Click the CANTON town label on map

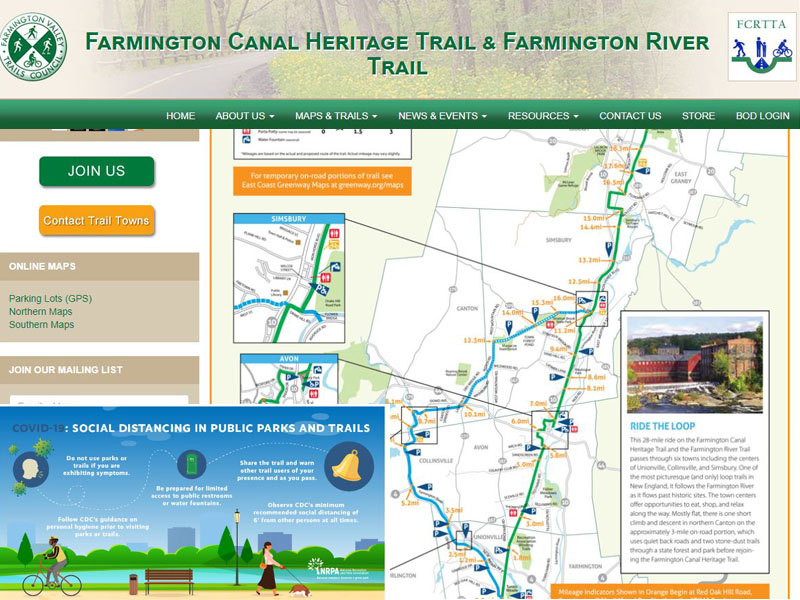click(467, 308)
